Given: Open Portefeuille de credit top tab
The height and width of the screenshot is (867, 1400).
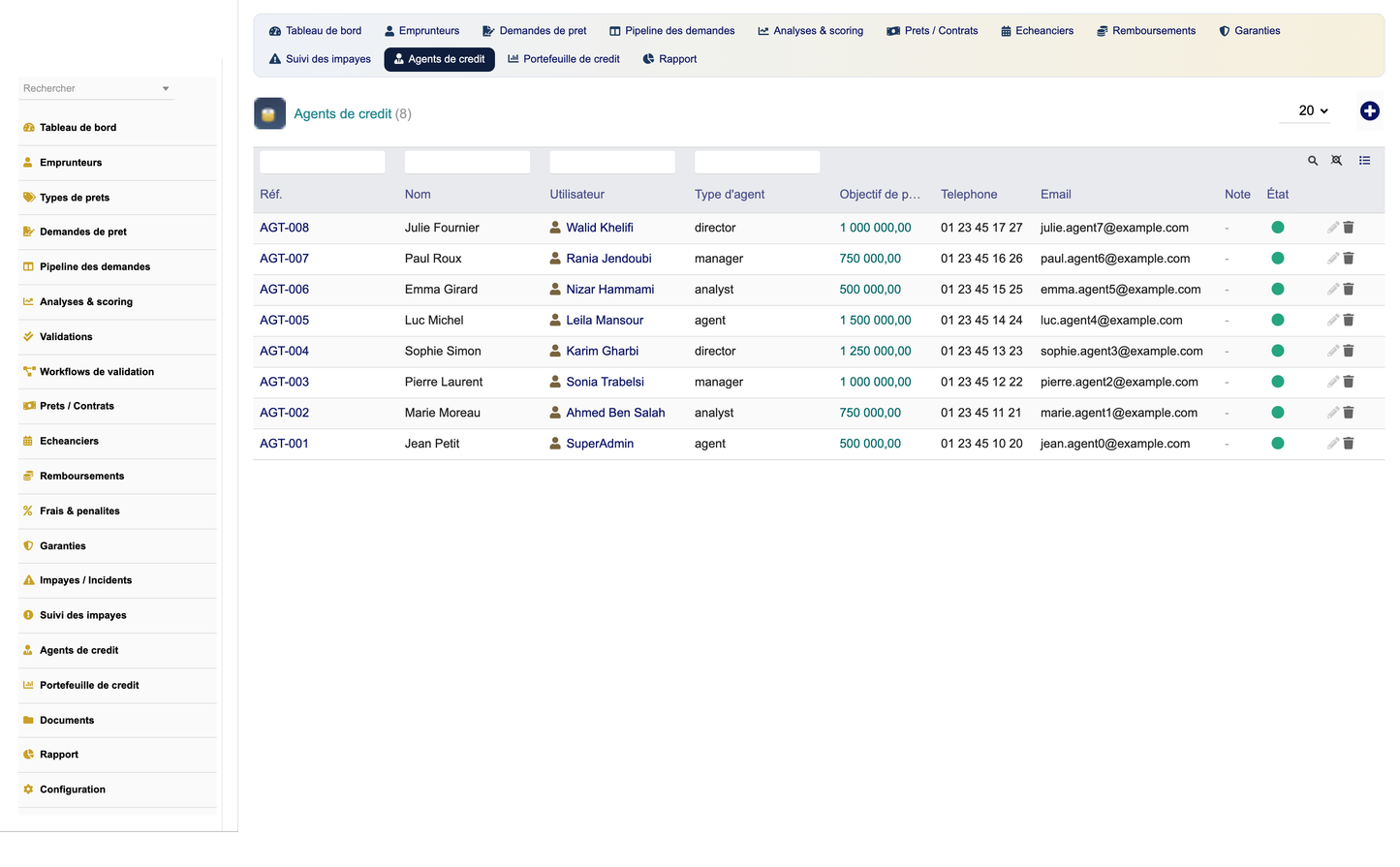Looking at the screenshot, I should click(x=564, y=59).
